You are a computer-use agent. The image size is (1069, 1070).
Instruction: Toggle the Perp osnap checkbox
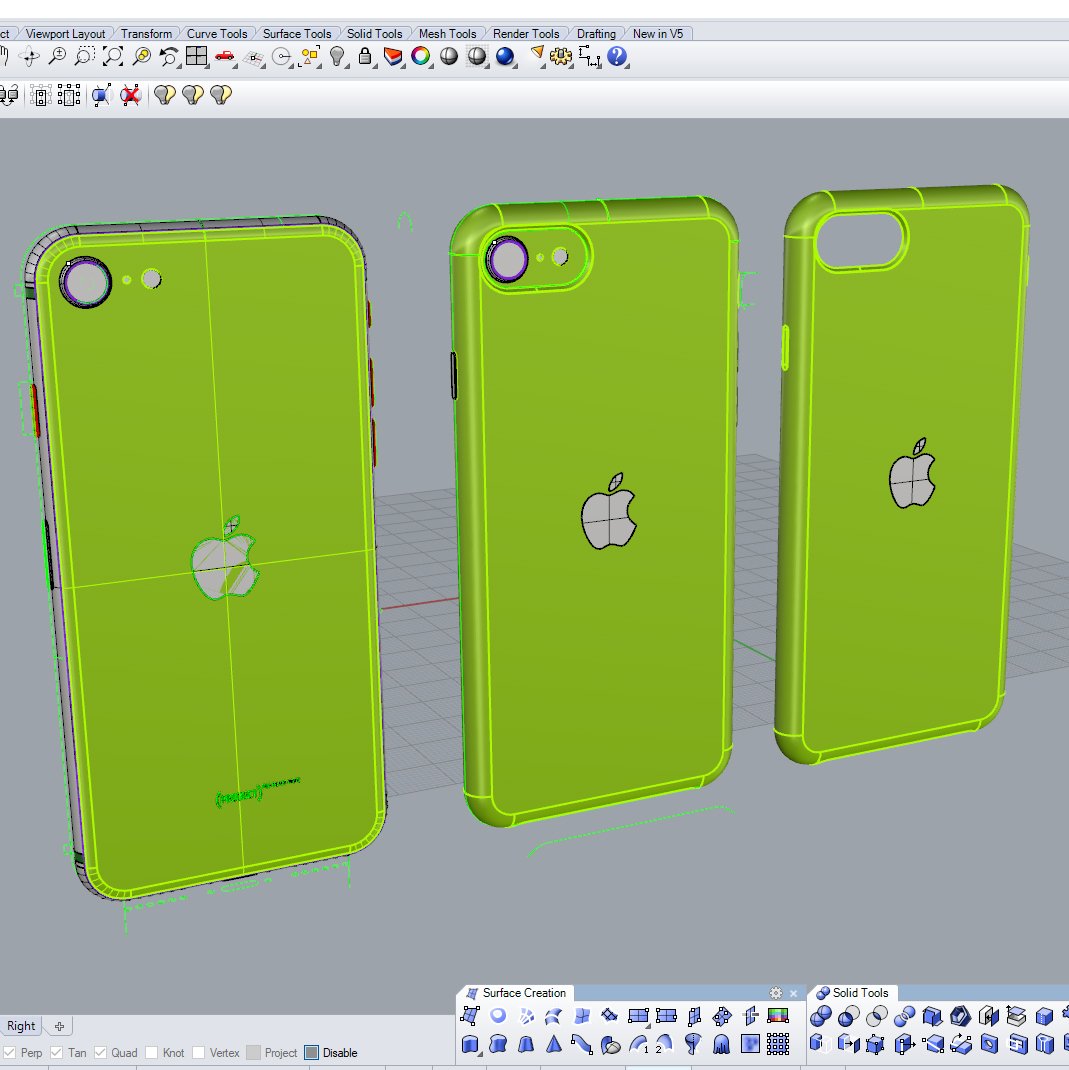(x=10, y=1053)
